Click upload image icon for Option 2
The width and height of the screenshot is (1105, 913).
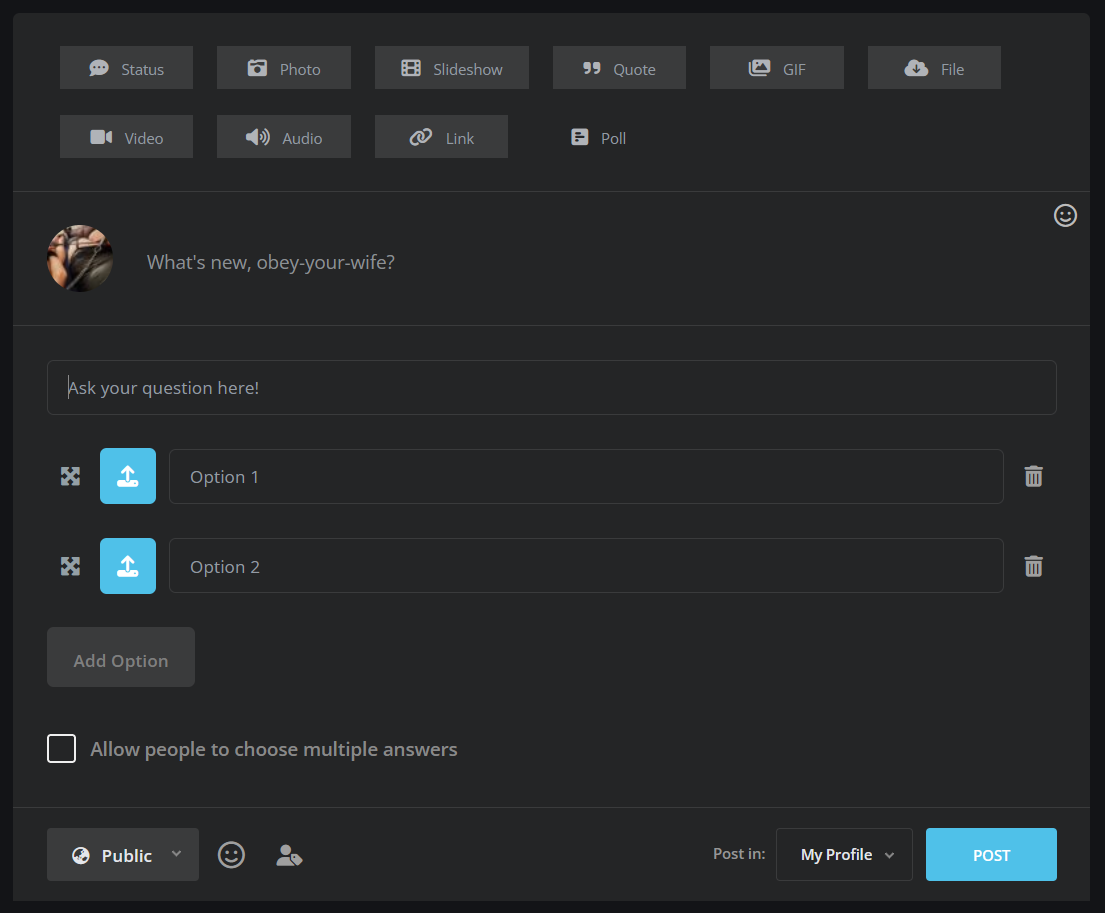[128, 566]
